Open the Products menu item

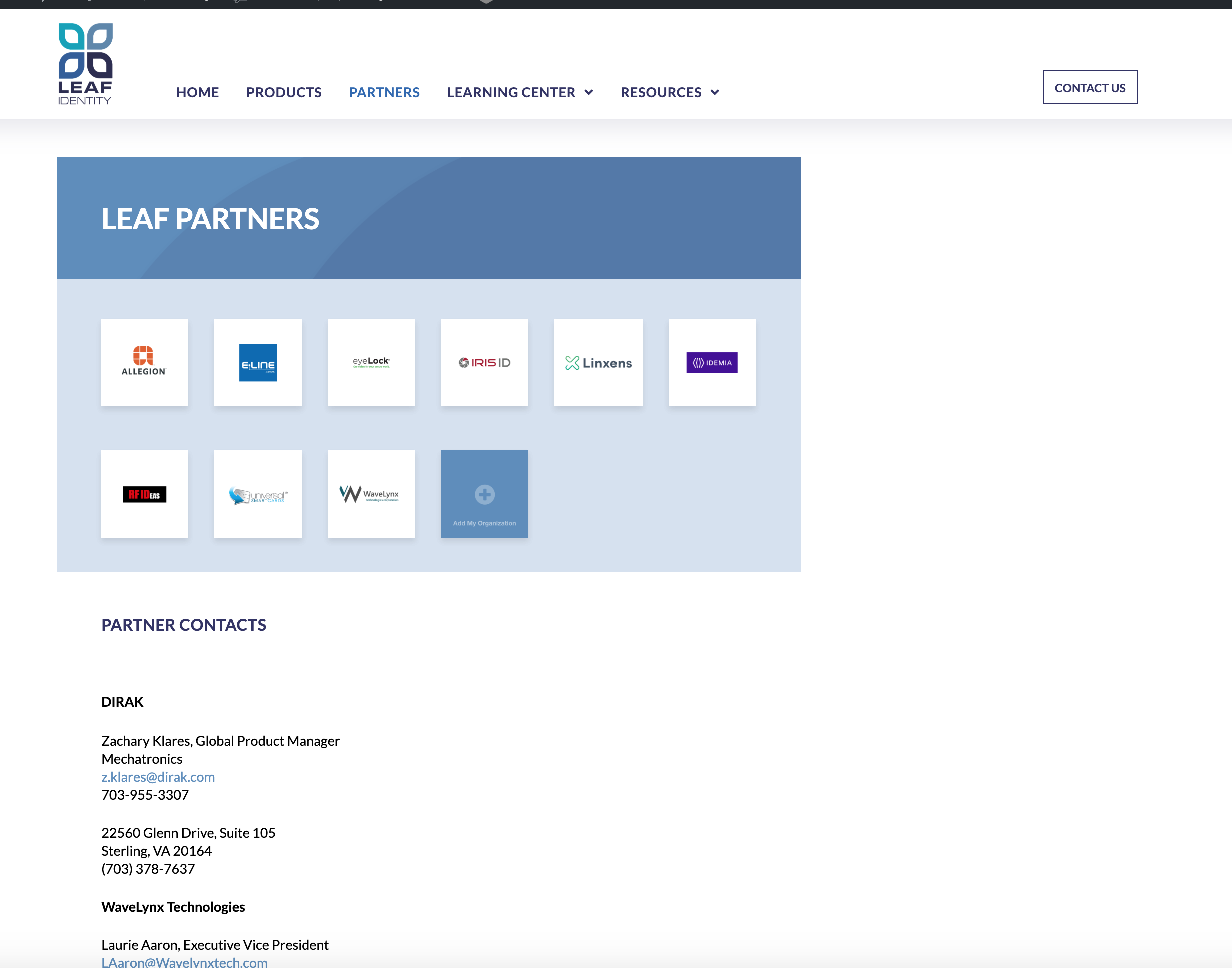[x=284, y=92]
